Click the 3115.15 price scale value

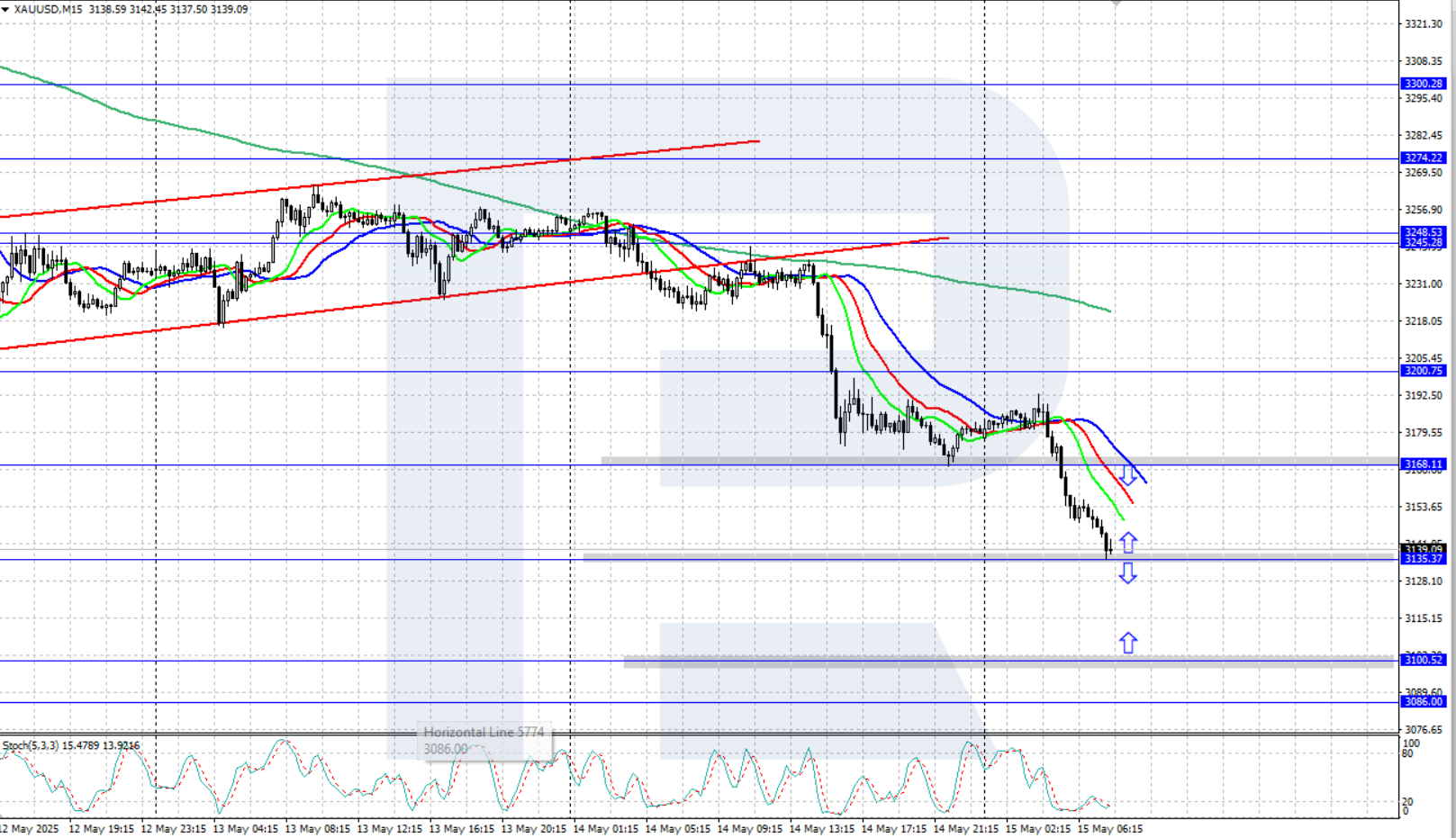(1424, 618)
